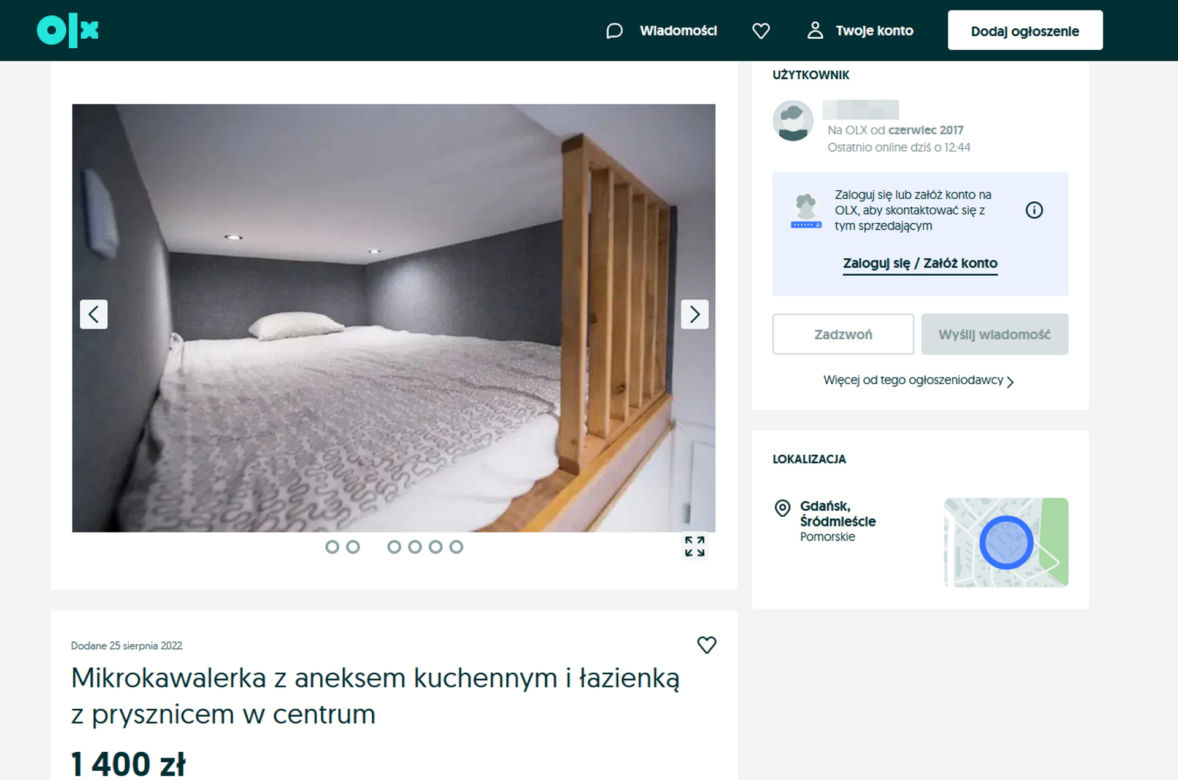Click the price 1 400 zł
Screen dimensions: 1178x780
(128, 763)
